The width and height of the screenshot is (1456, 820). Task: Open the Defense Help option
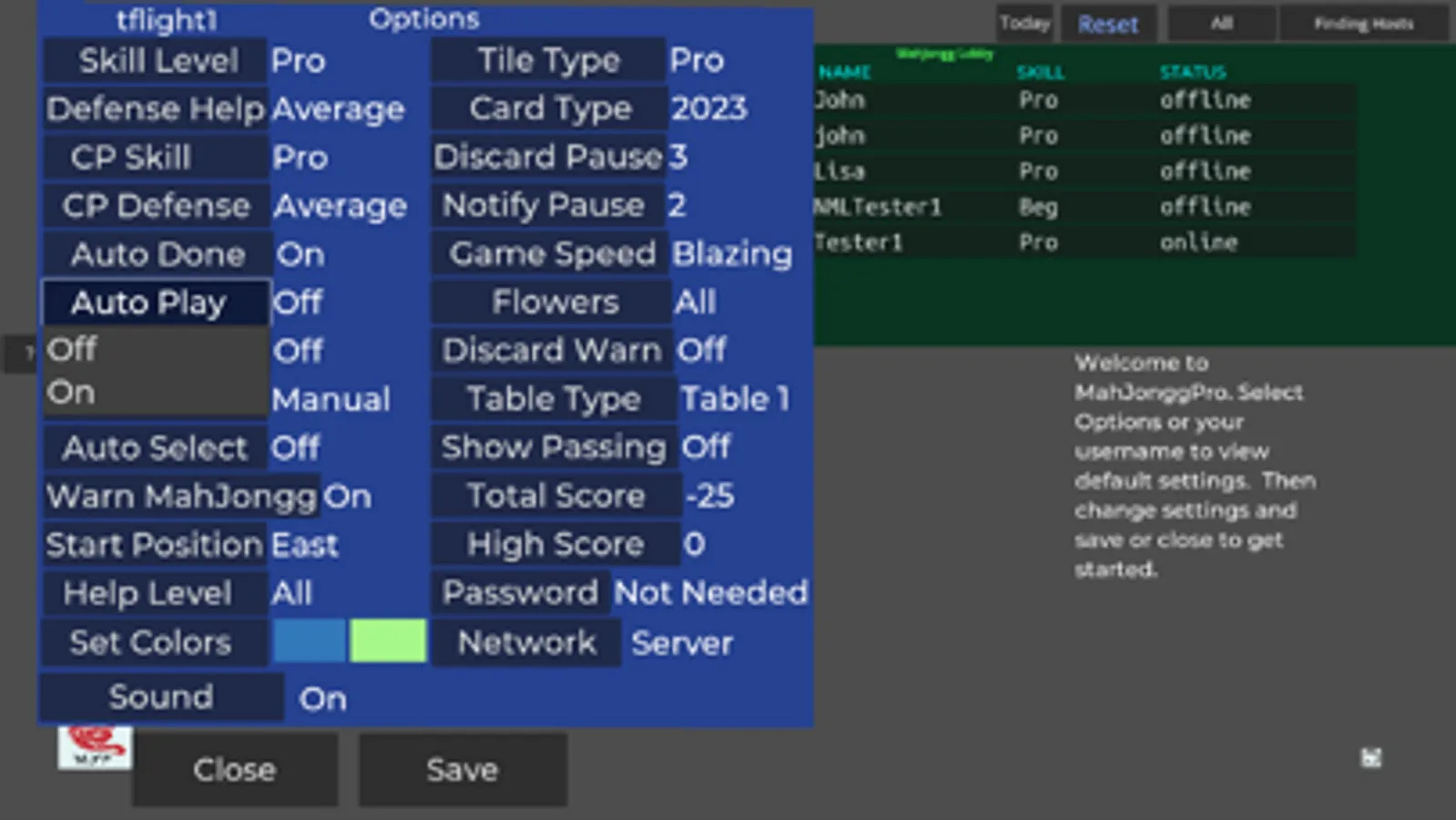(x=157, y=108)
